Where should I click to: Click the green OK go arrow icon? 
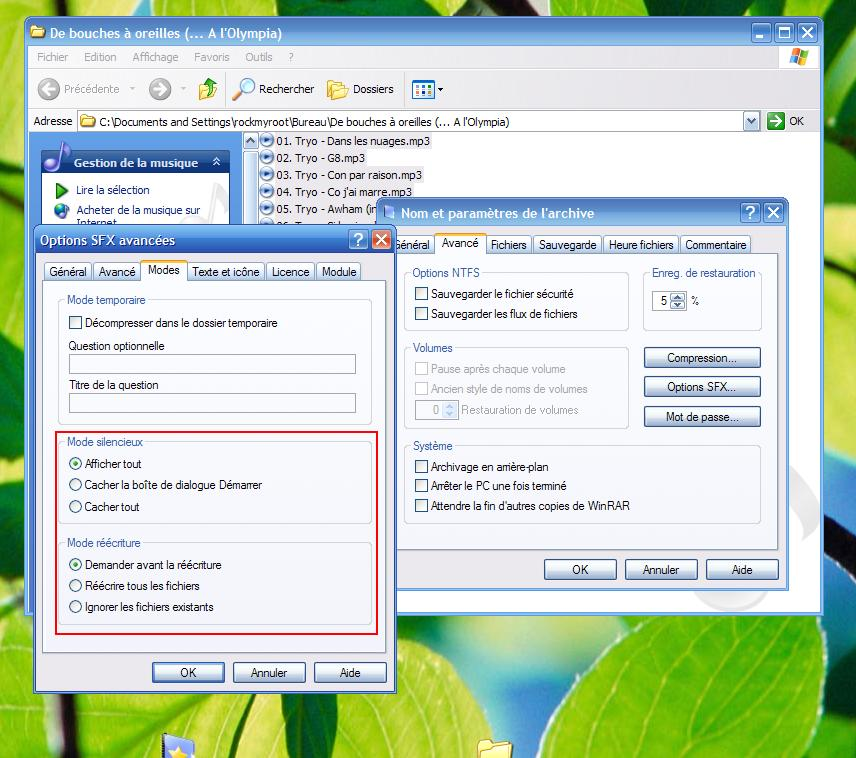(x=776, y=121)
